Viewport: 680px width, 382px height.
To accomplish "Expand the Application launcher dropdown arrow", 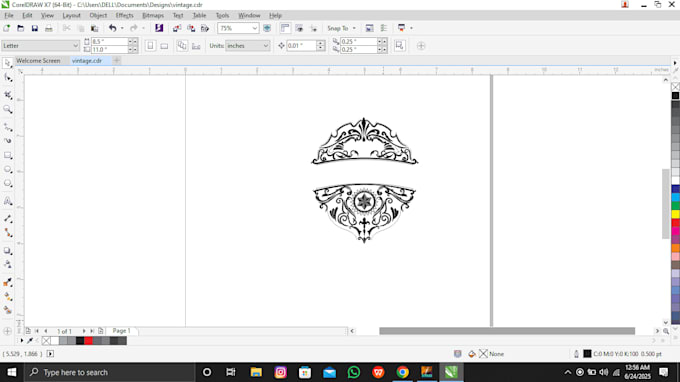I will pos(411,28).
